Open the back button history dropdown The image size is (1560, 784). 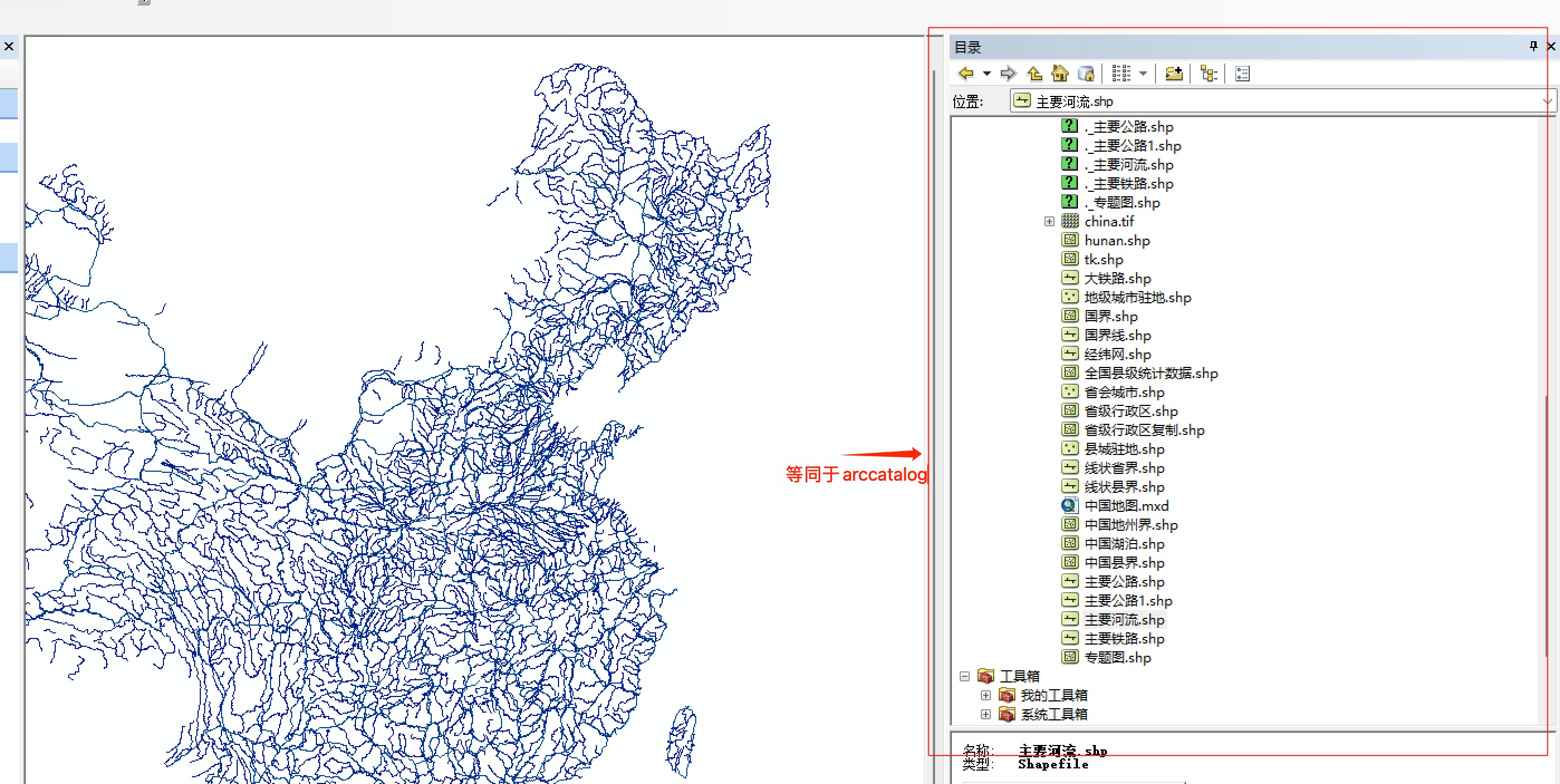tap(986, 73)
